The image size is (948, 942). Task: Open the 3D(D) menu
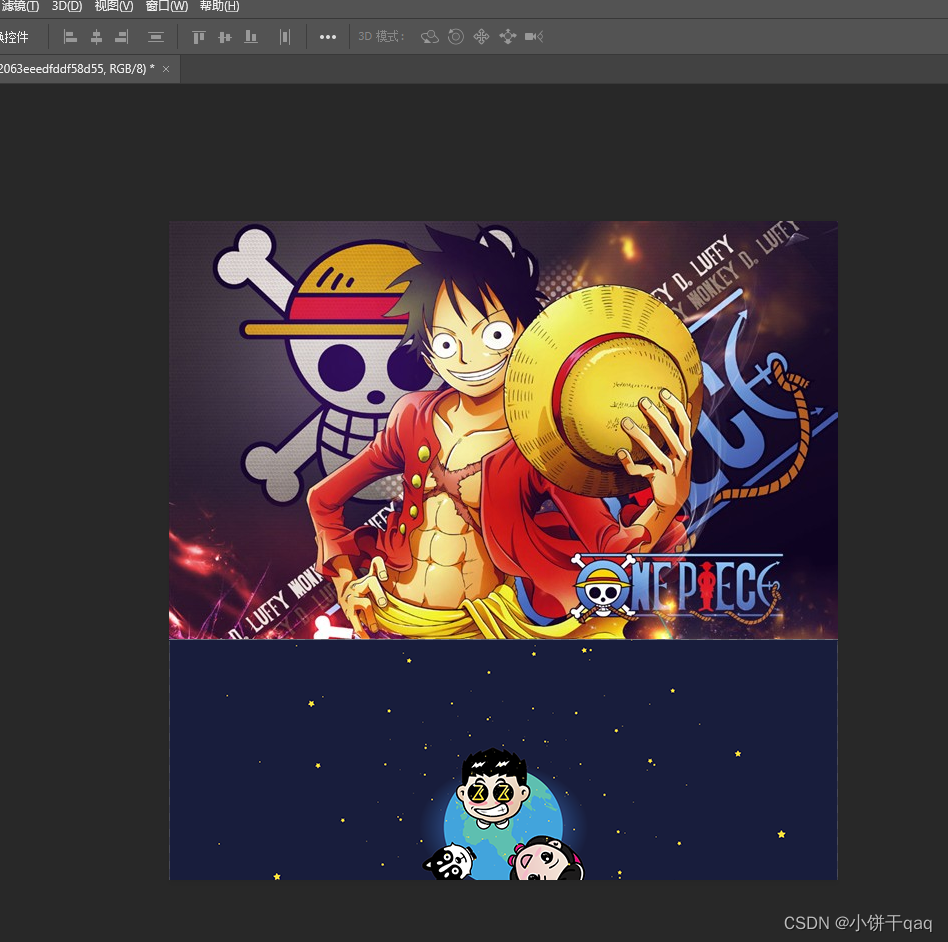point(67,6)
